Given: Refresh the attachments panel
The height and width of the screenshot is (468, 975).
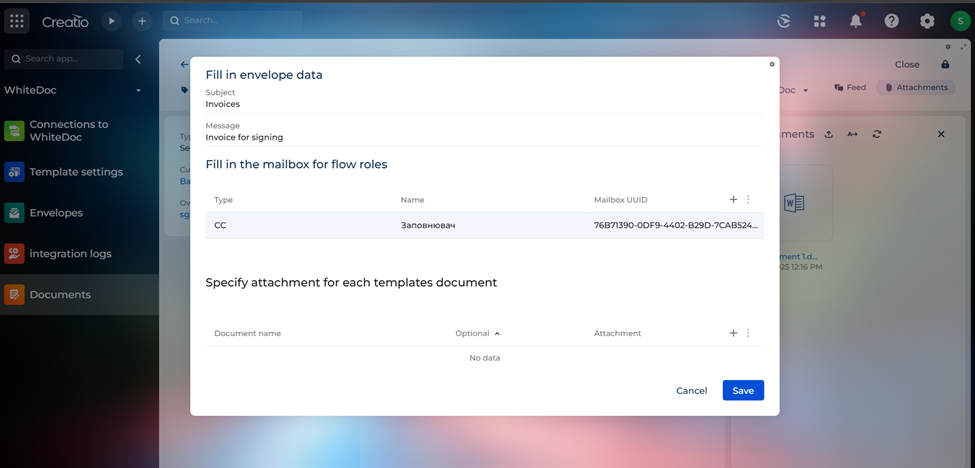Looking at the screenshot, I should [x=877, y=134].
